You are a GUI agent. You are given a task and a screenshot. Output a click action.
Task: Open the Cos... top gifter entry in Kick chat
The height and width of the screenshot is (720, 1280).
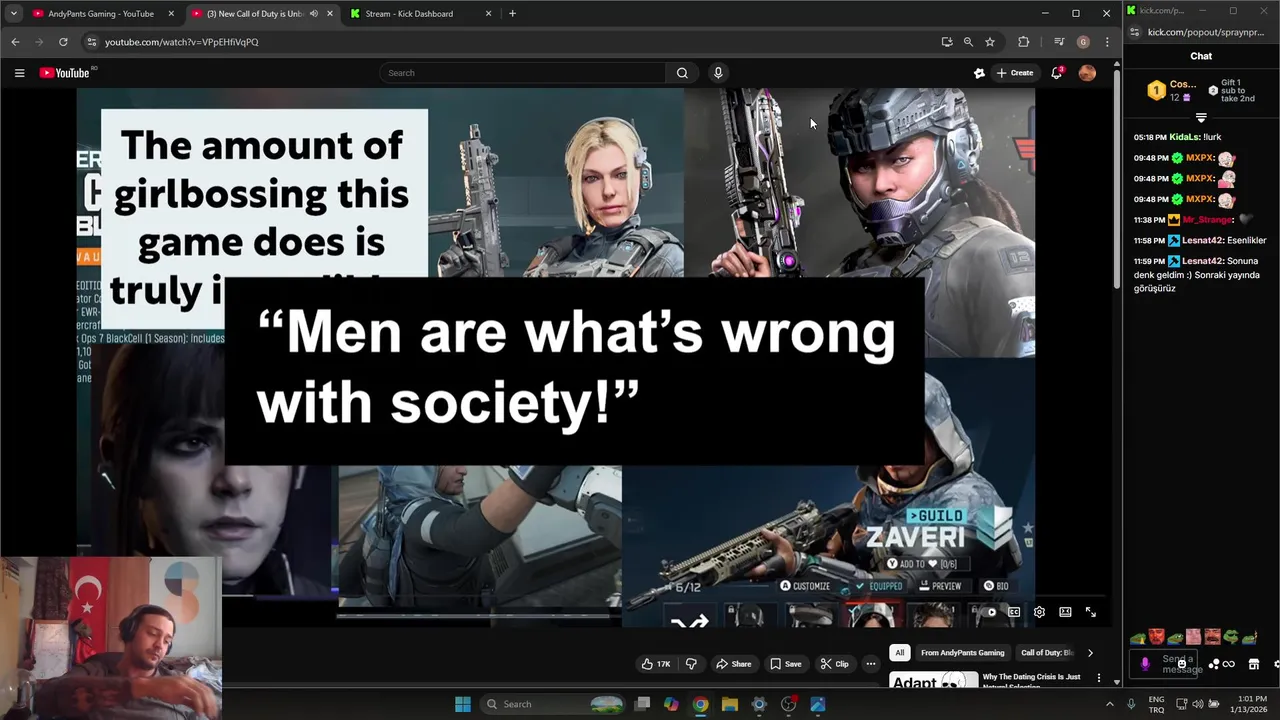pyautogui.click(x=1171, y=90)
